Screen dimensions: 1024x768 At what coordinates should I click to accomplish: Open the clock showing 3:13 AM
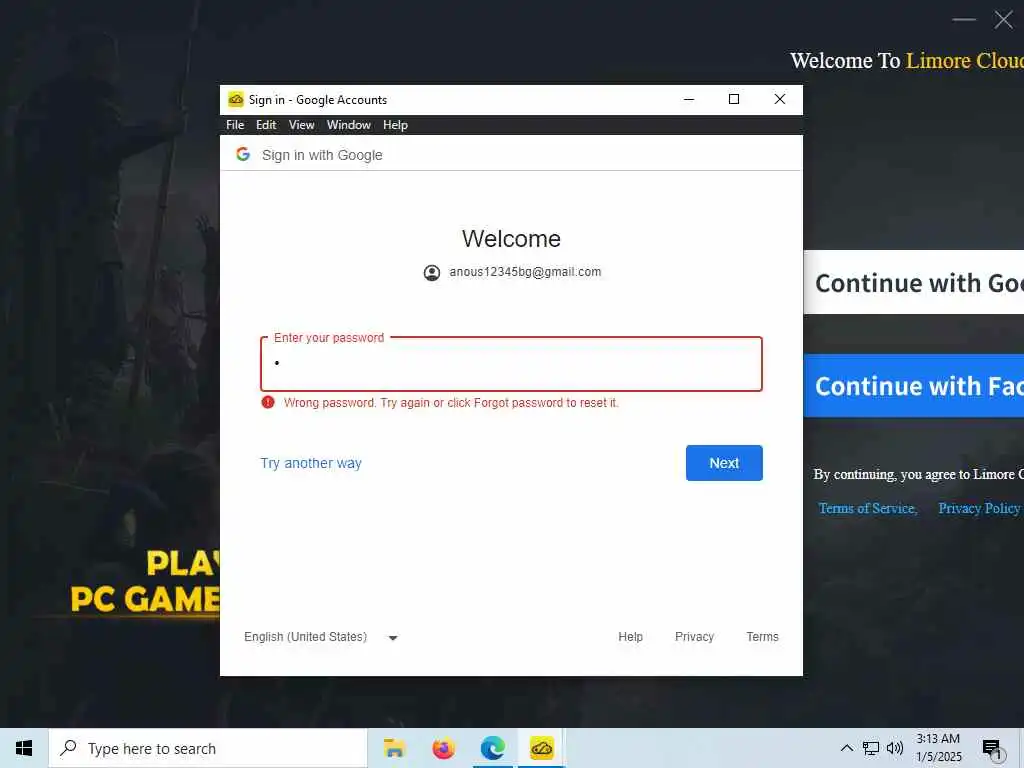click(x=938, y=748)
